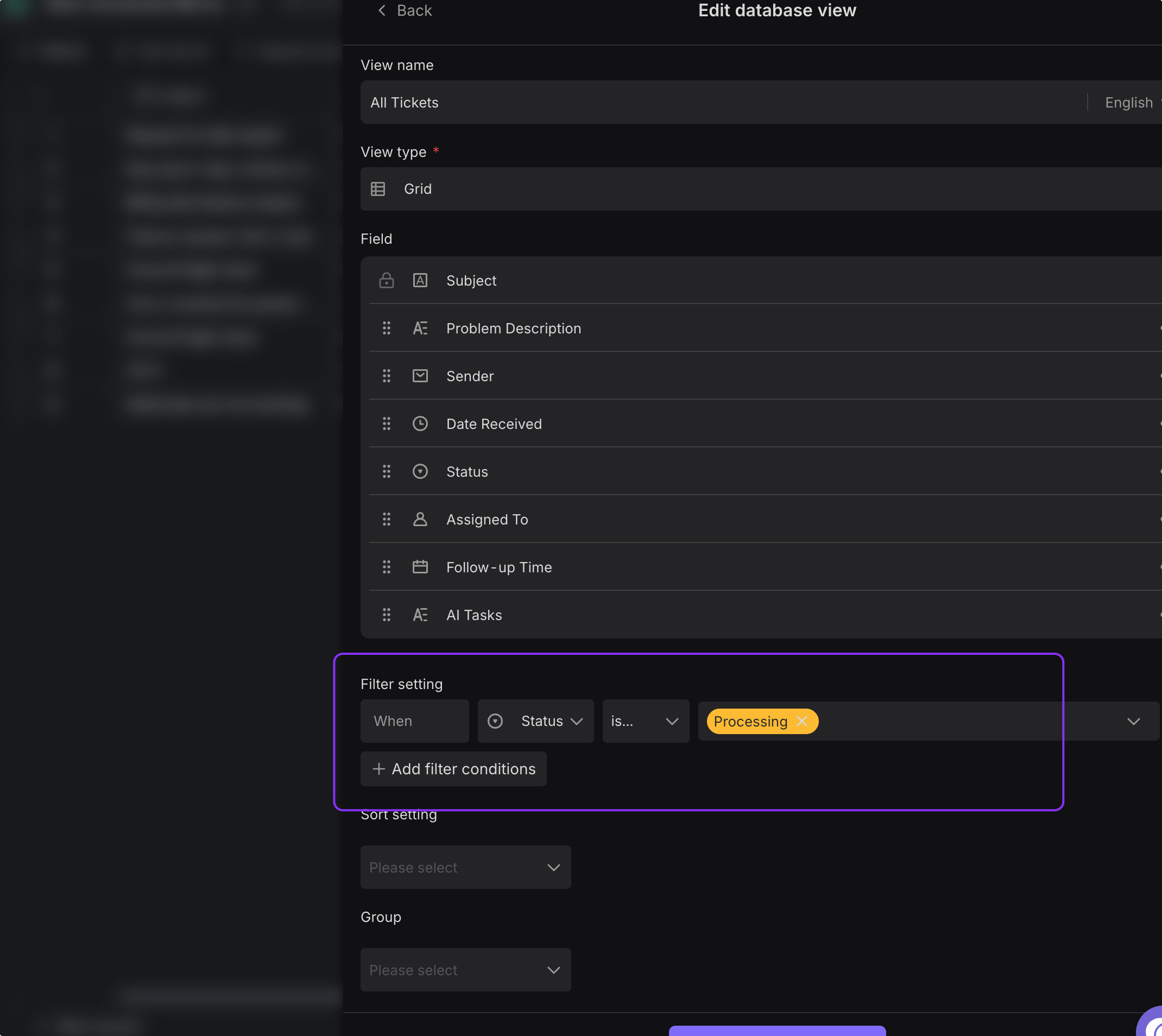1162x1036 pixels.
Task: Click the select icon beside Status field row
Action: coord(420,472)
